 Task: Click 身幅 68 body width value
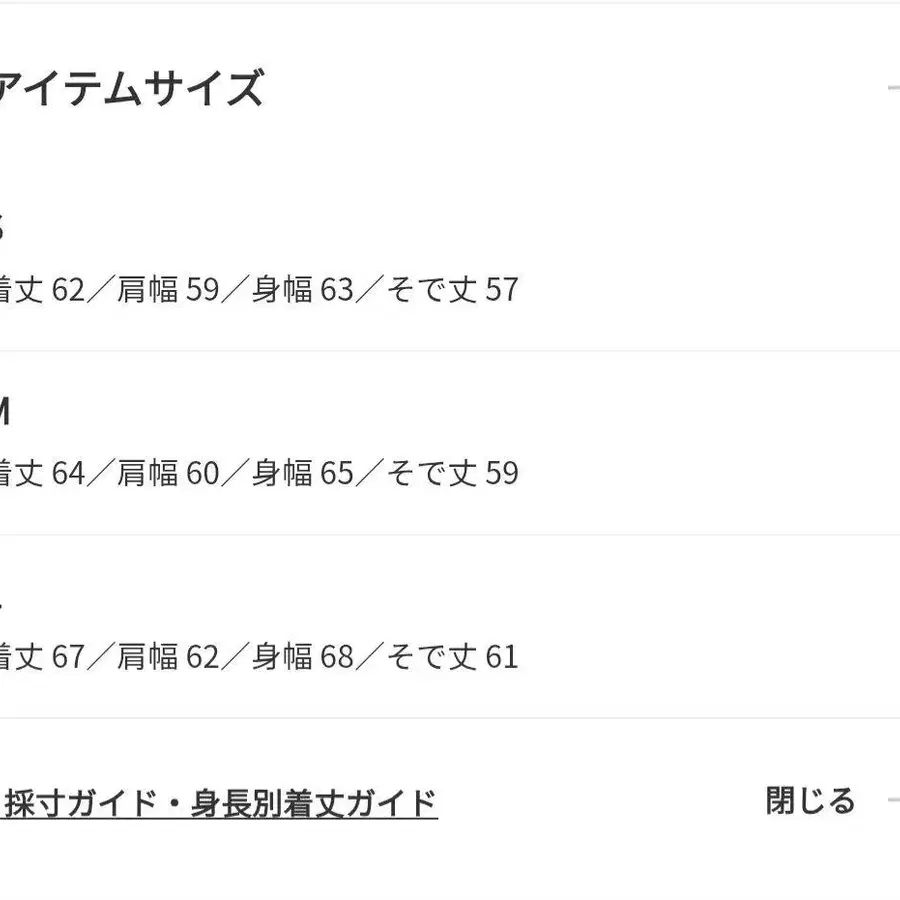[x=302, y=657]
